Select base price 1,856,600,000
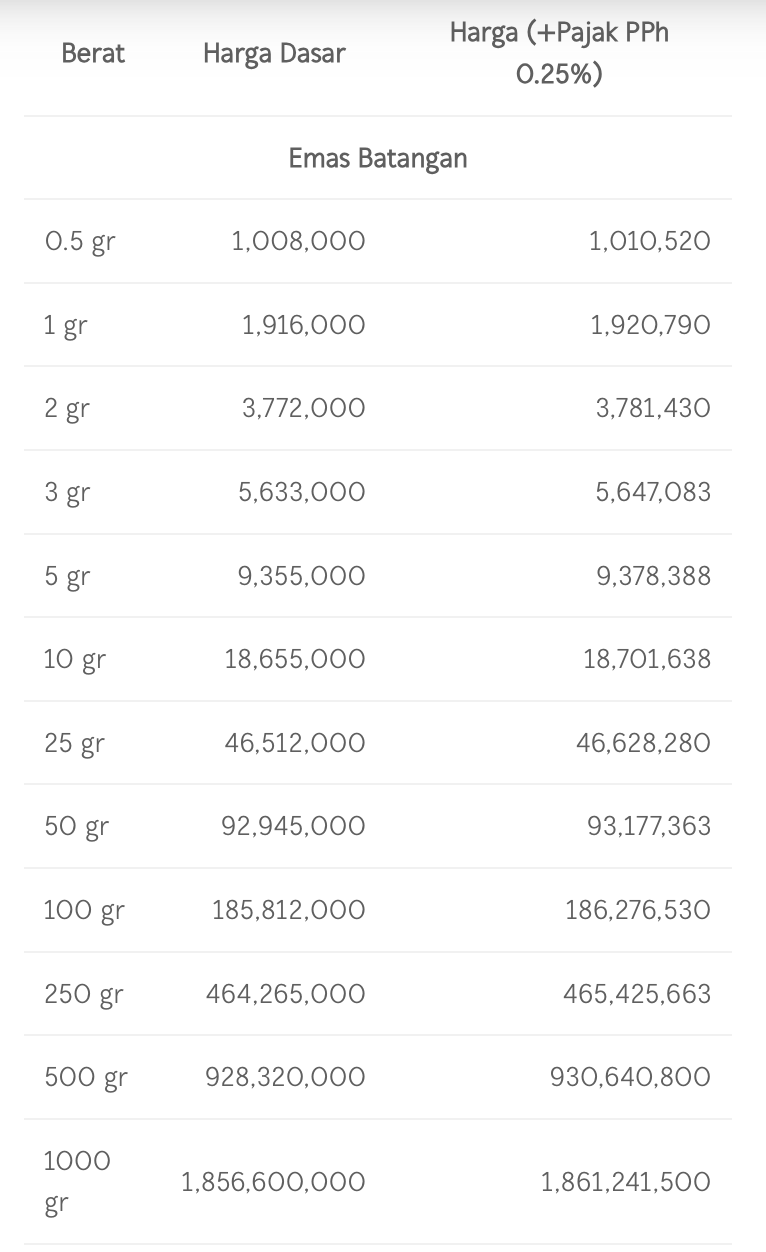Screen dimensions: 766x1252 (273, 1182)
